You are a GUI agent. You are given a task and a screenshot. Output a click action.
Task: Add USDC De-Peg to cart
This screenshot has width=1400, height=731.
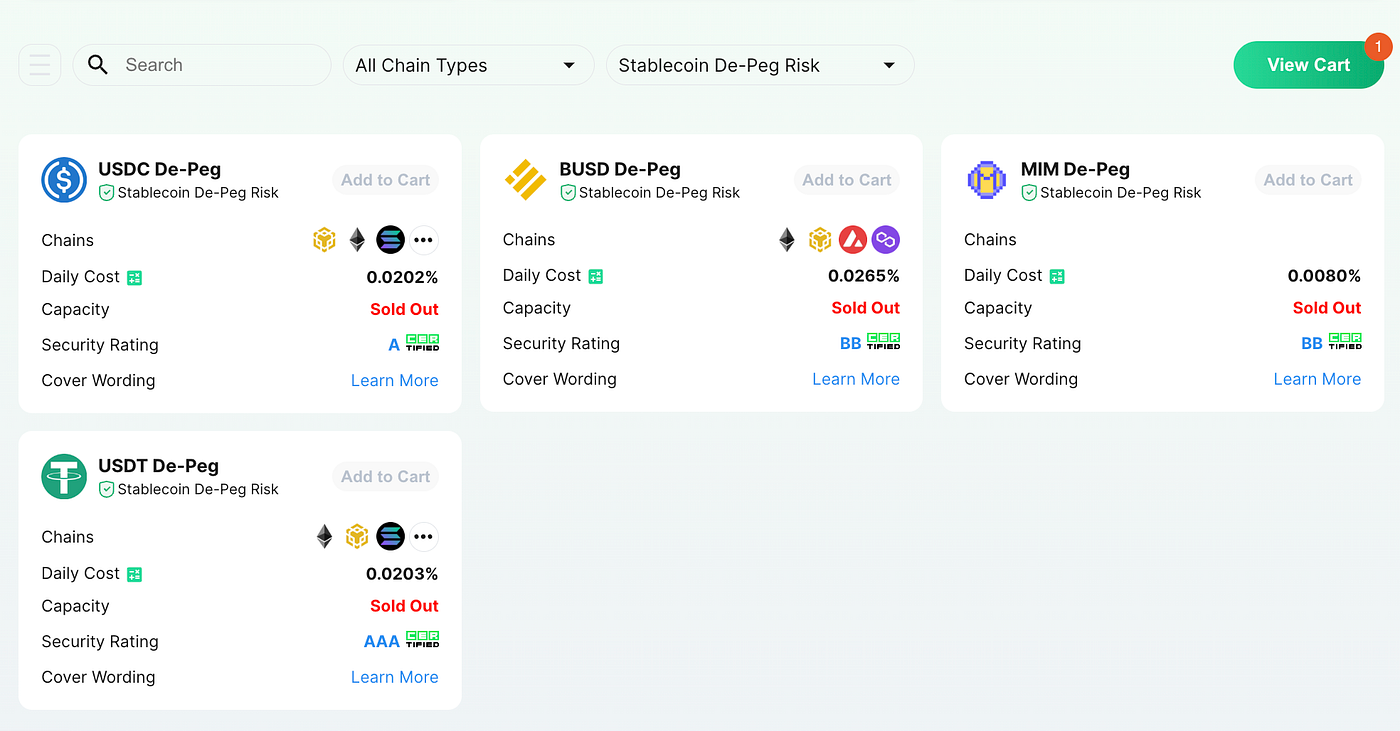coord(385,180)
